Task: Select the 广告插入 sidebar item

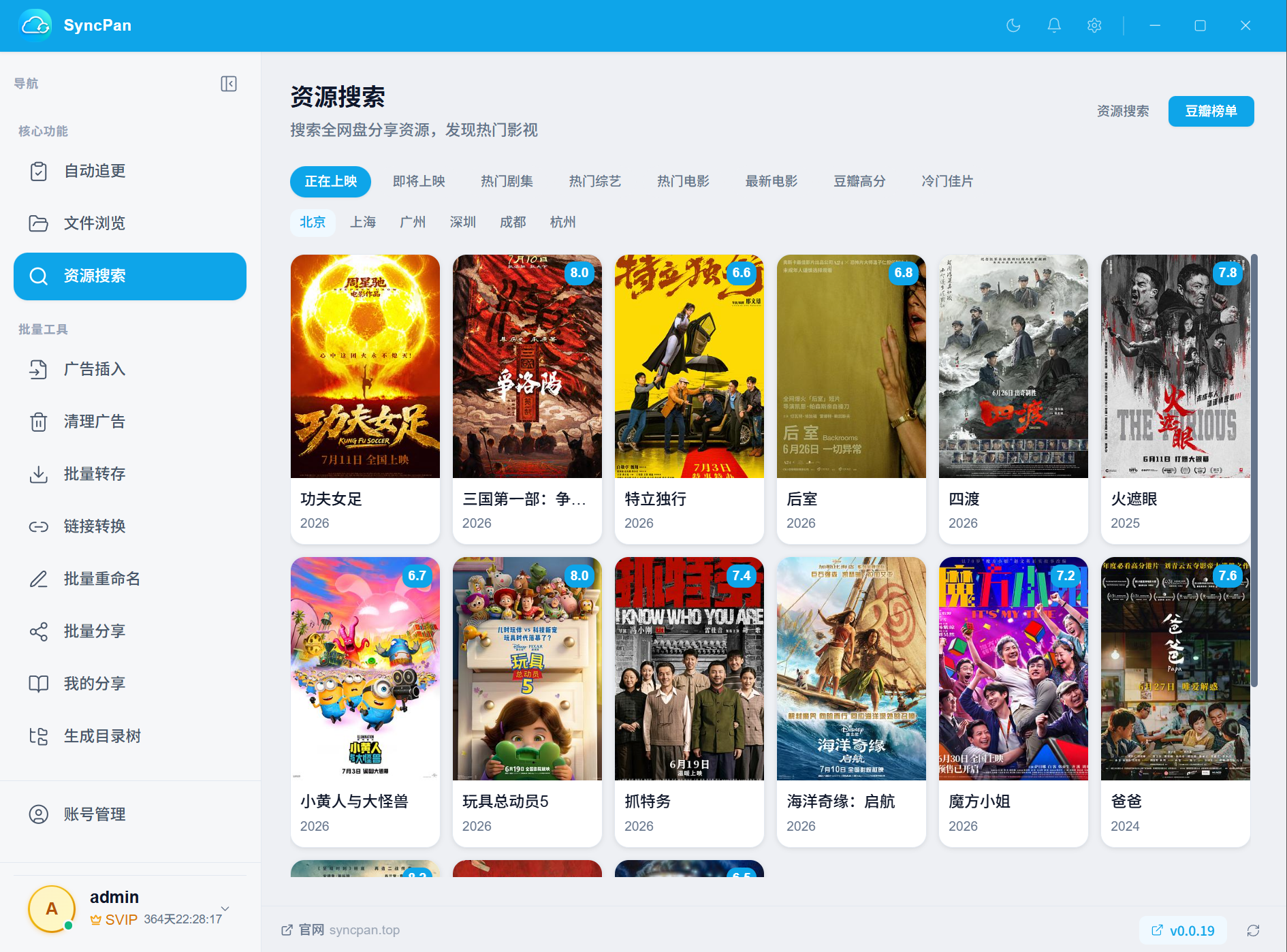Action: pyautogui.click(x=130, y=369)
